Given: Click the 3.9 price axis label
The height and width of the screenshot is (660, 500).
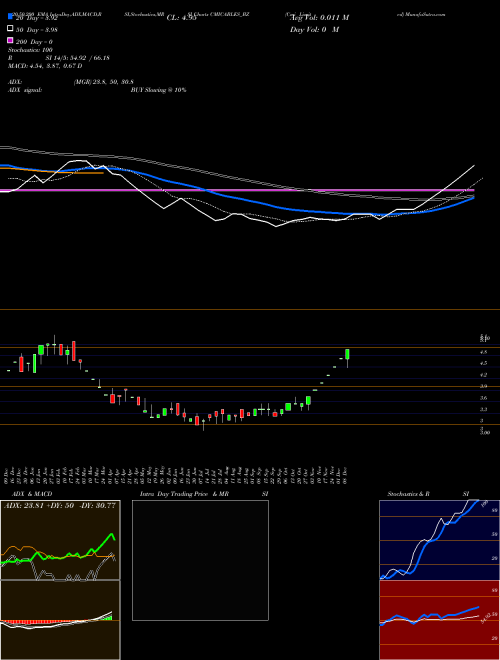Looking at the screenshot, I should [x=484, y=386].
